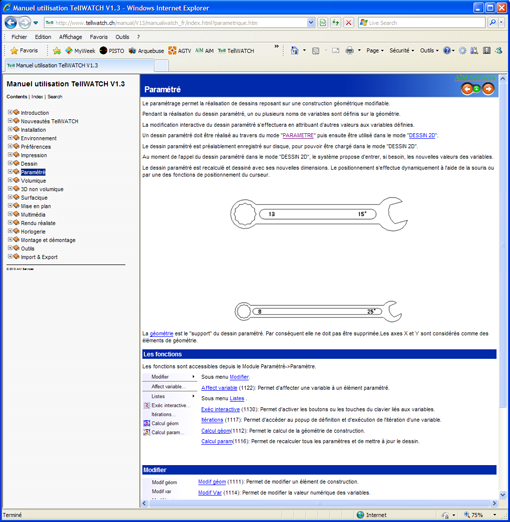
Task: Click the compatibility view icon
Action: click(x=323, y=23)
